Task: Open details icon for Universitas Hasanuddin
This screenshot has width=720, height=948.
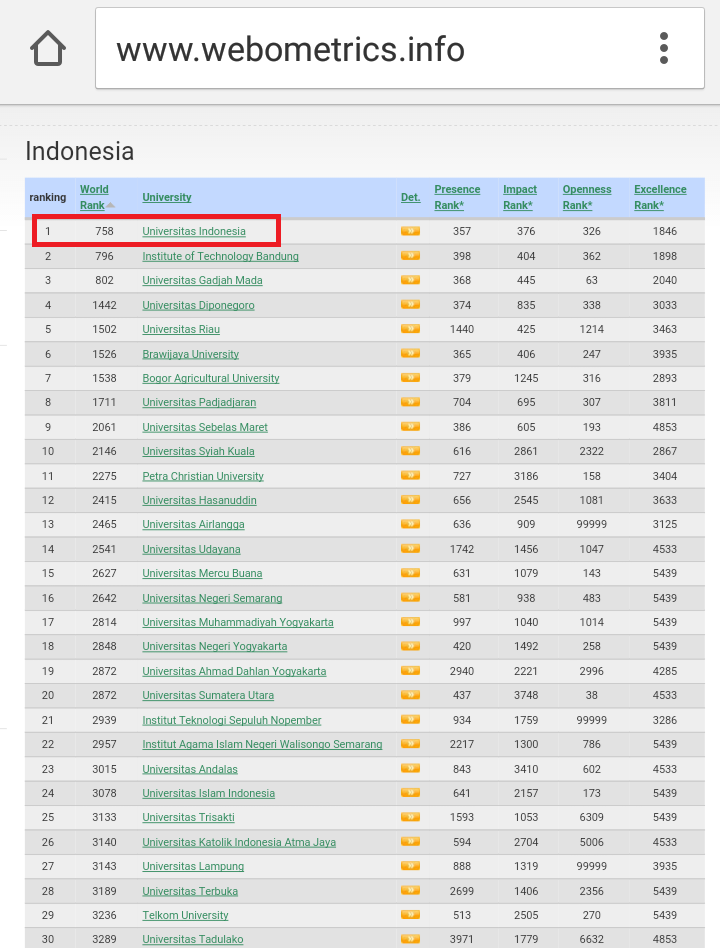Action: [410, 500]
